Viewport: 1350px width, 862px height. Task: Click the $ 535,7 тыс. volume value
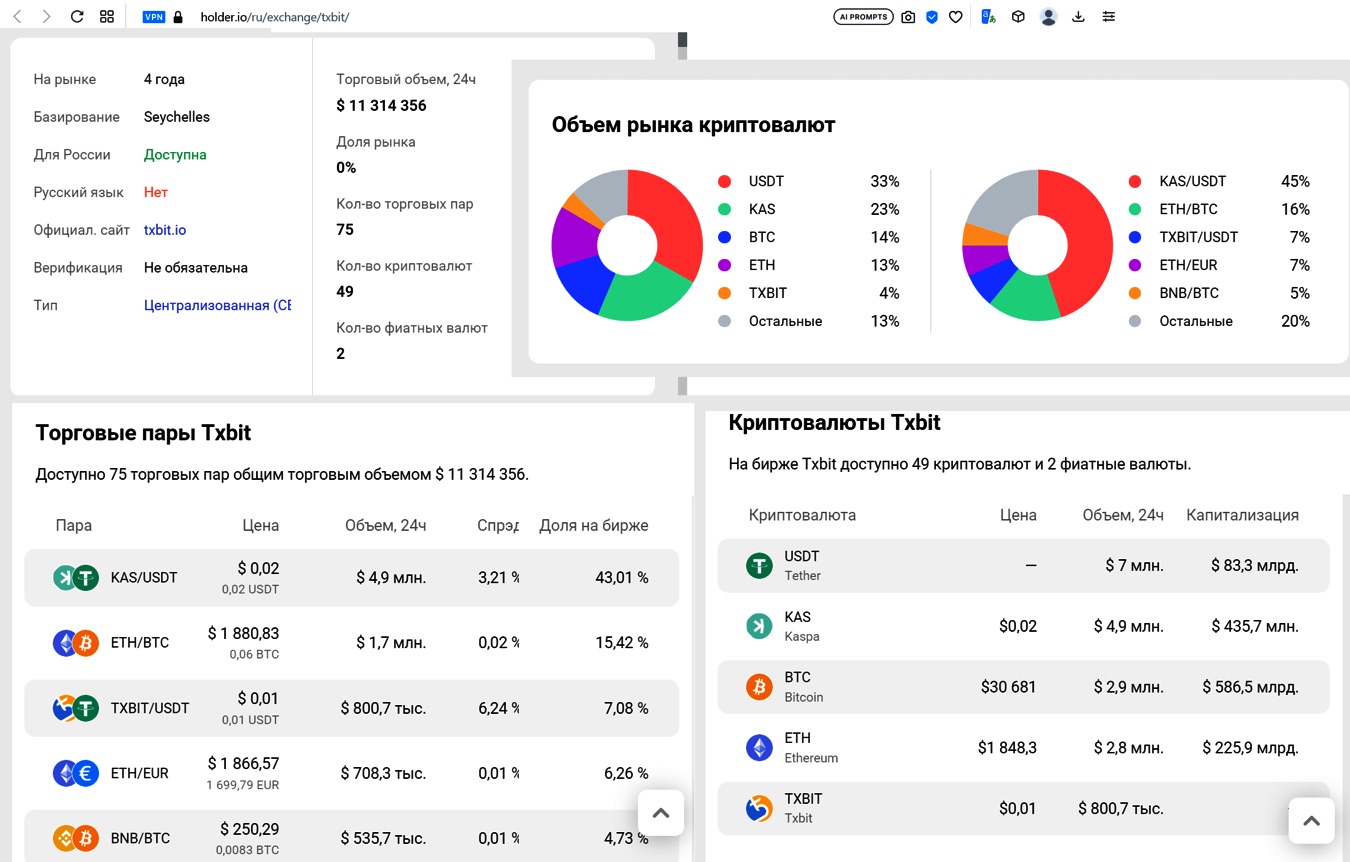(383, 838)
